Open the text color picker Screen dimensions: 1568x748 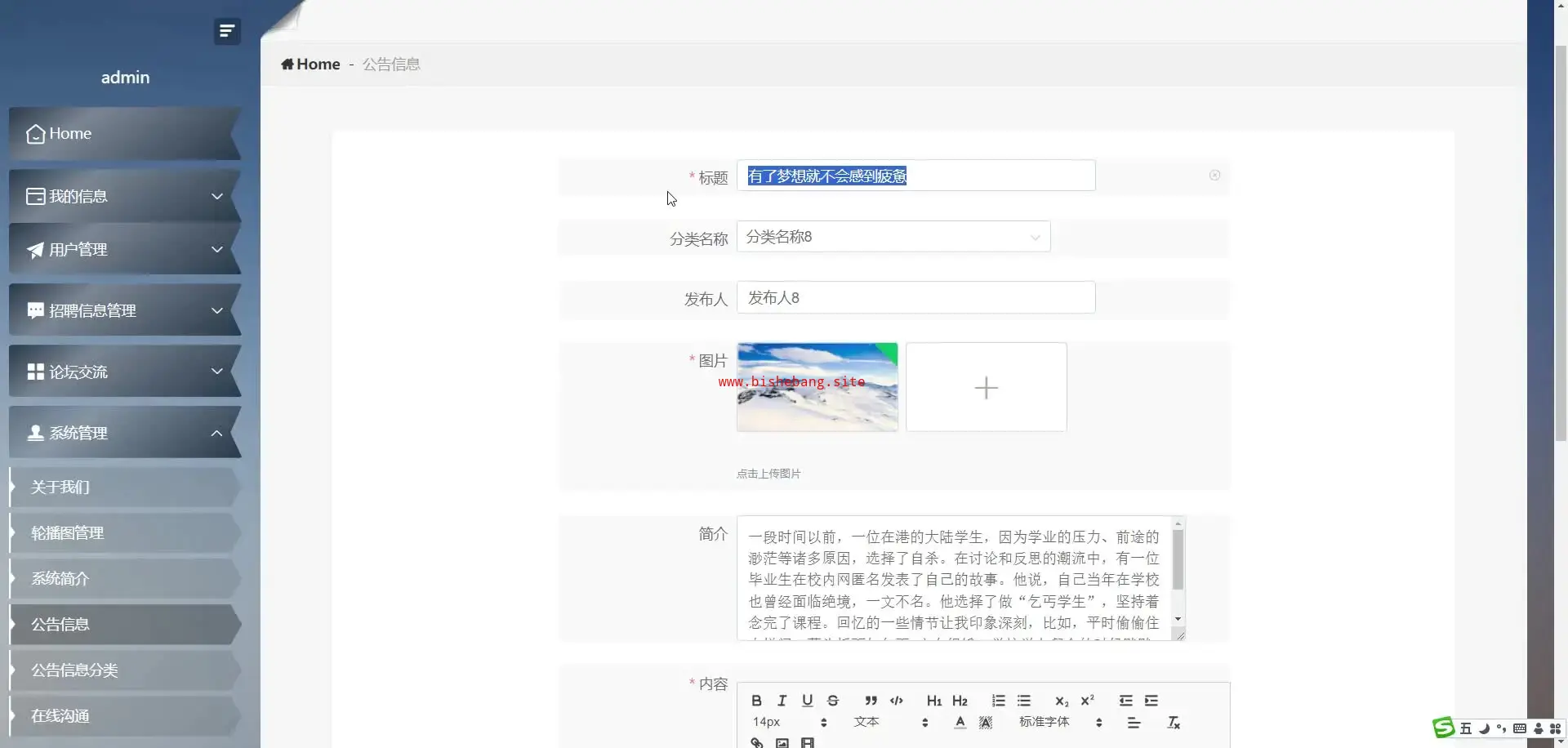tap(960, 723)
